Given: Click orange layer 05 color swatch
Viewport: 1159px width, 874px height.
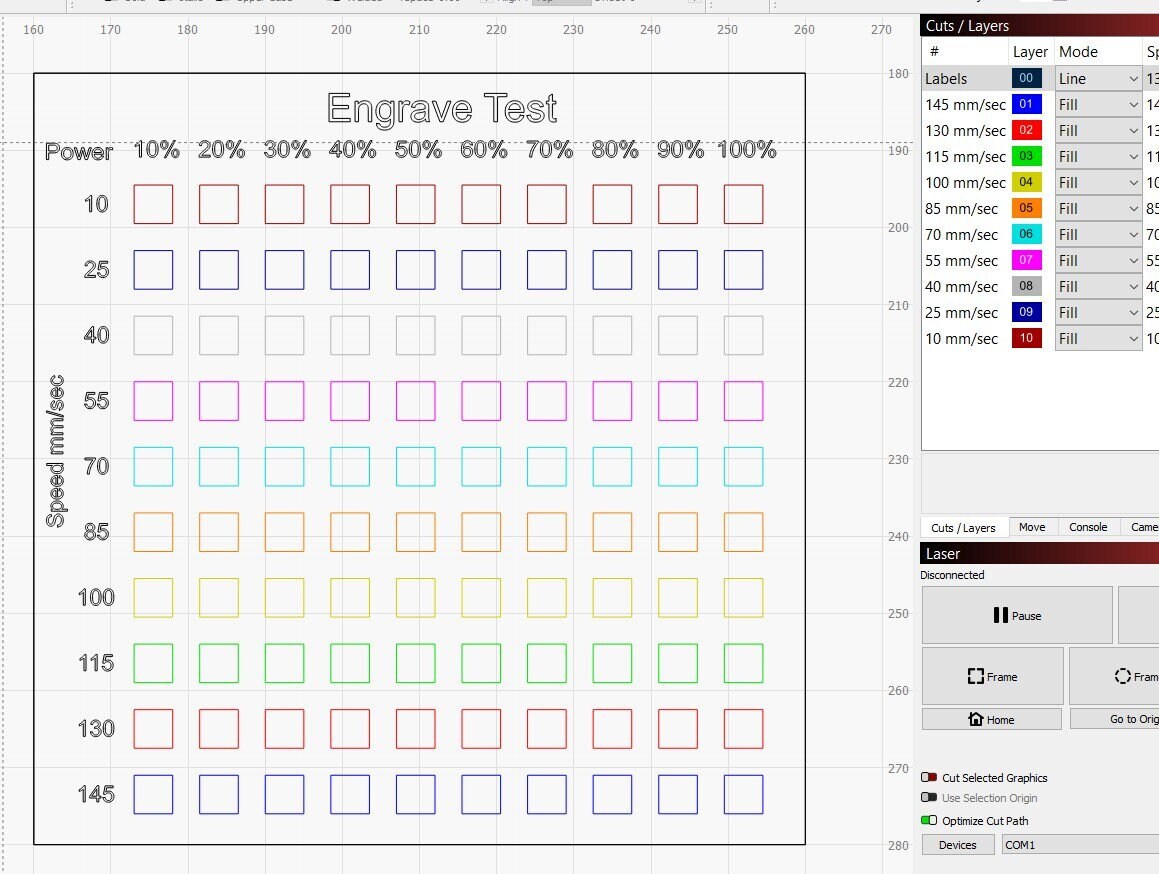Looking at the screenshot, I should click(1027, 208).
